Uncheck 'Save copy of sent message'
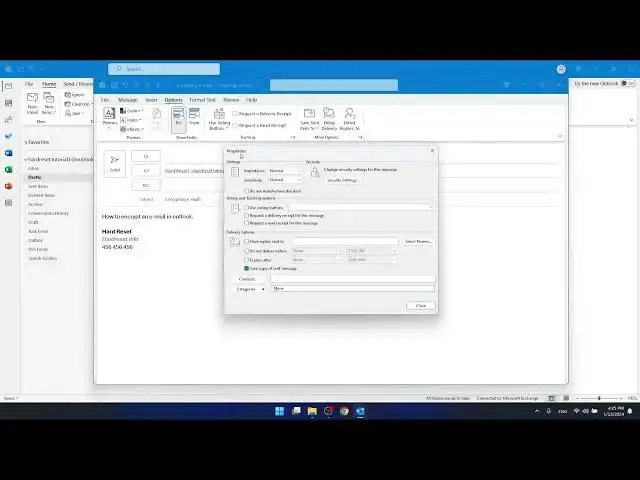The image size is (640, 480). (x=246, y=269)
